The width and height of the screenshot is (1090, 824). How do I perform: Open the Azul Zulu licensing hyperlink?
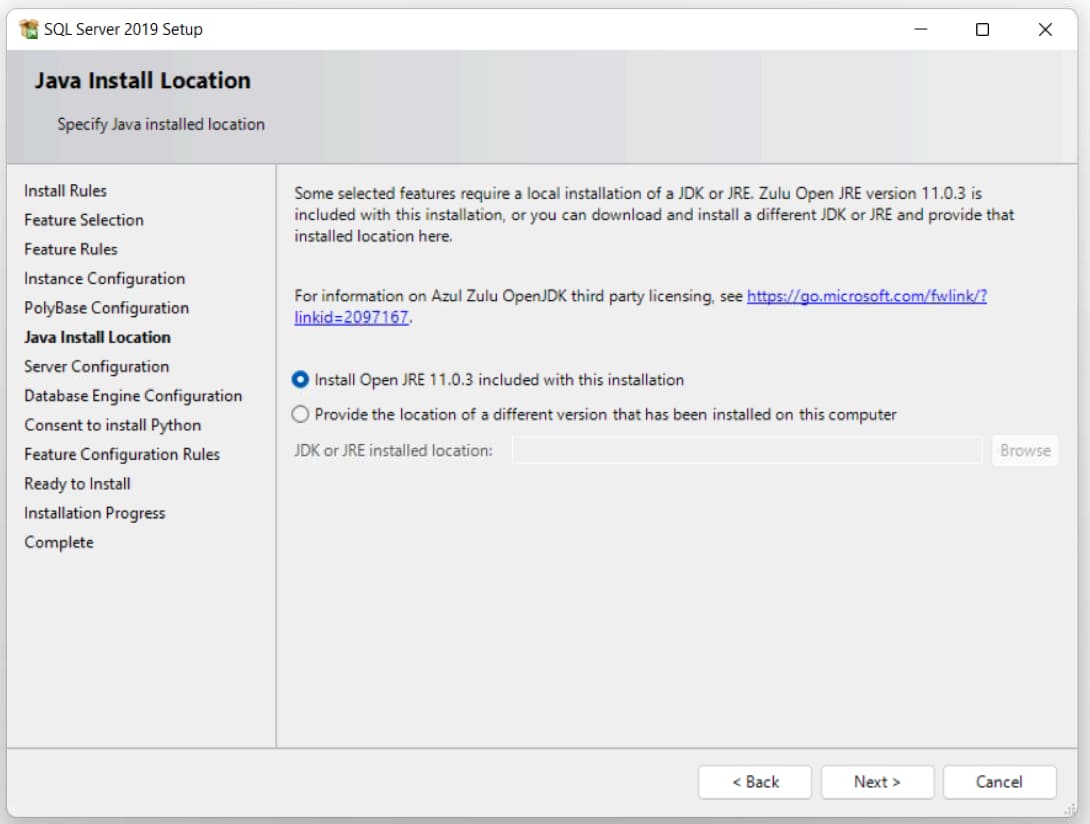(866, 297)
